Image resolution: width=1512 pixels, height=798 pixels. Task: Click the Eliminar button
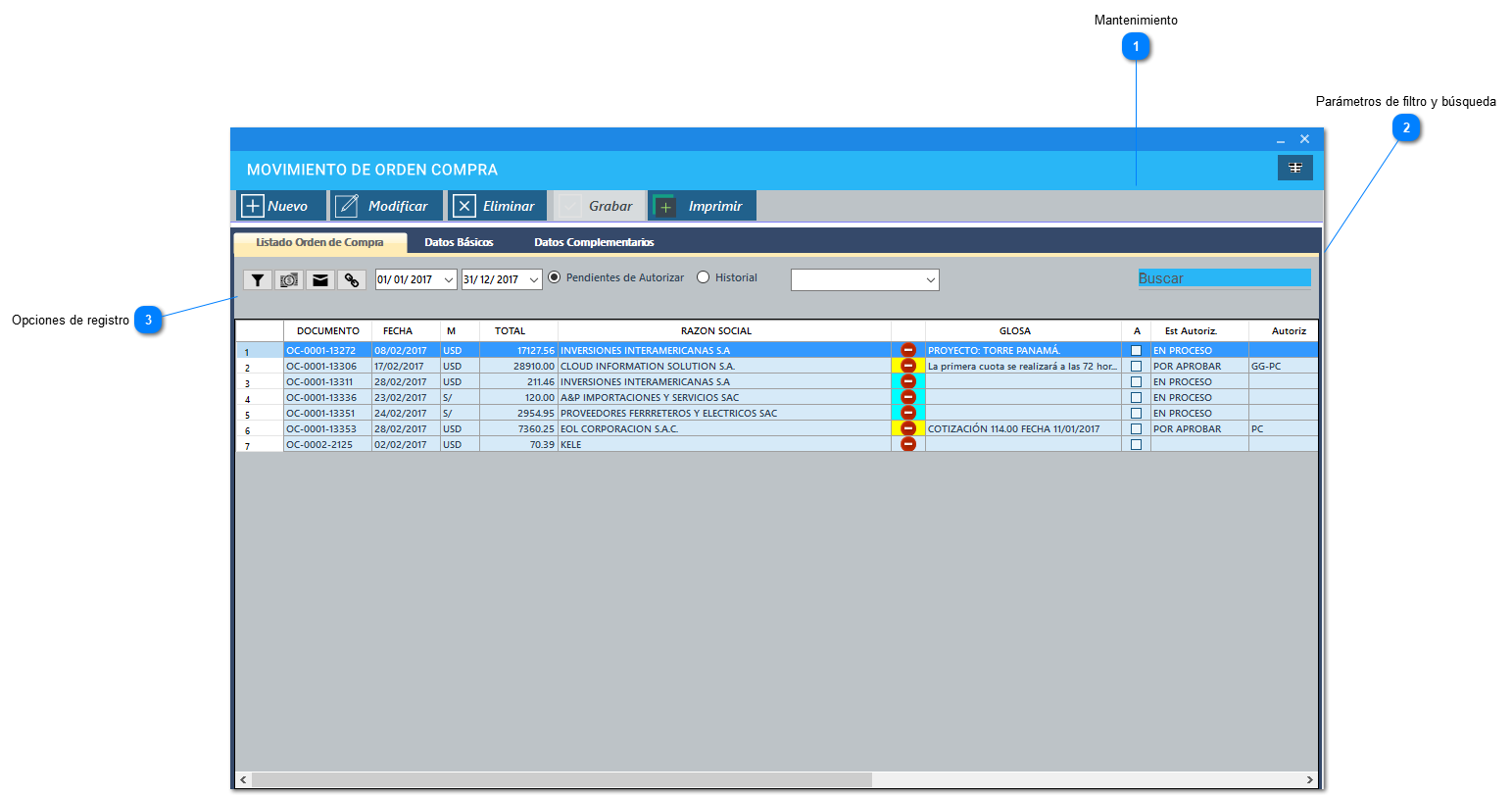pos(498,206)
